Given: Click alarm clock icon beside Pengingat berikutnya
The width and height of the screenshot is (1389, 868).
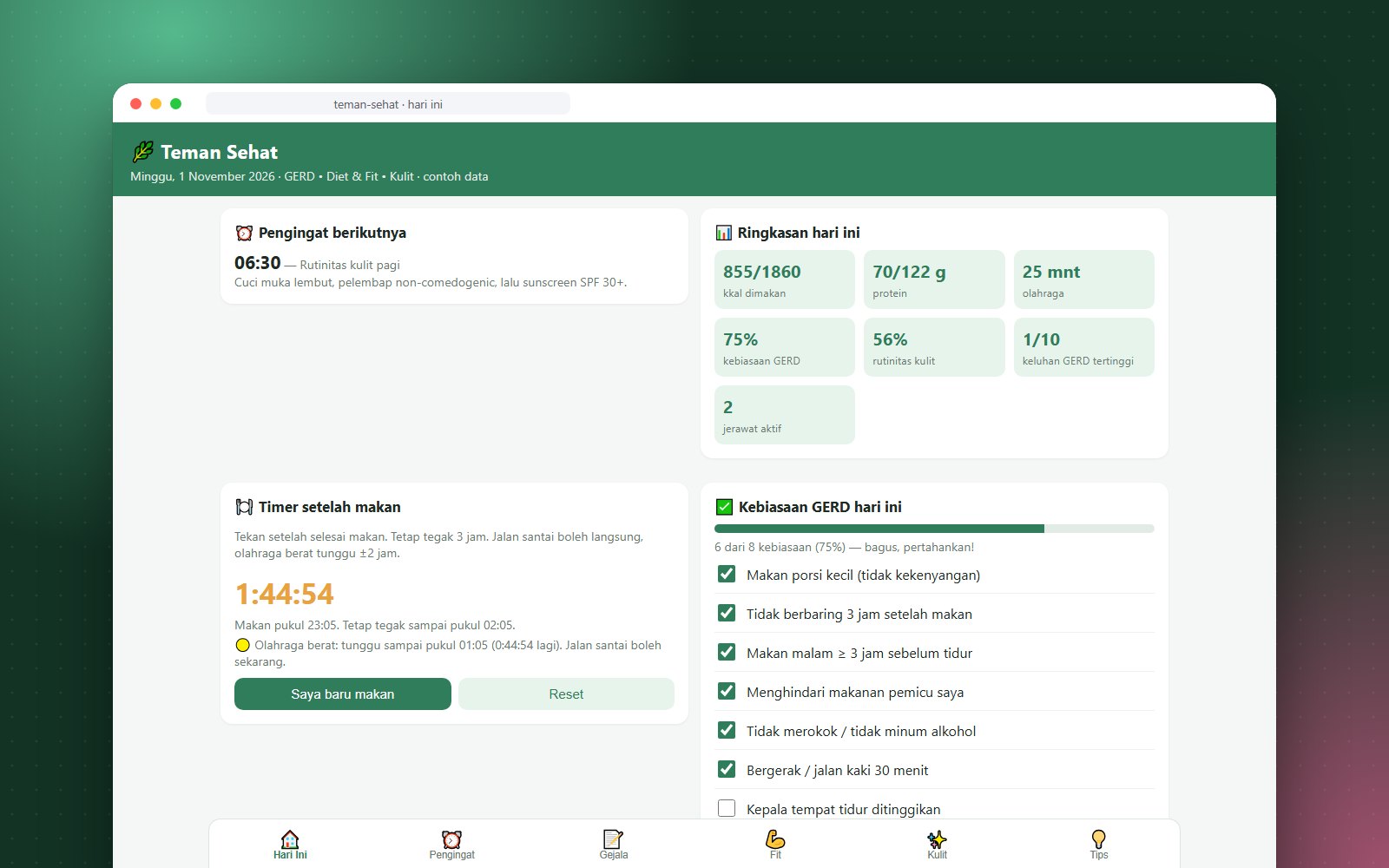Looking at the screenshot, I should pos(244,233).
